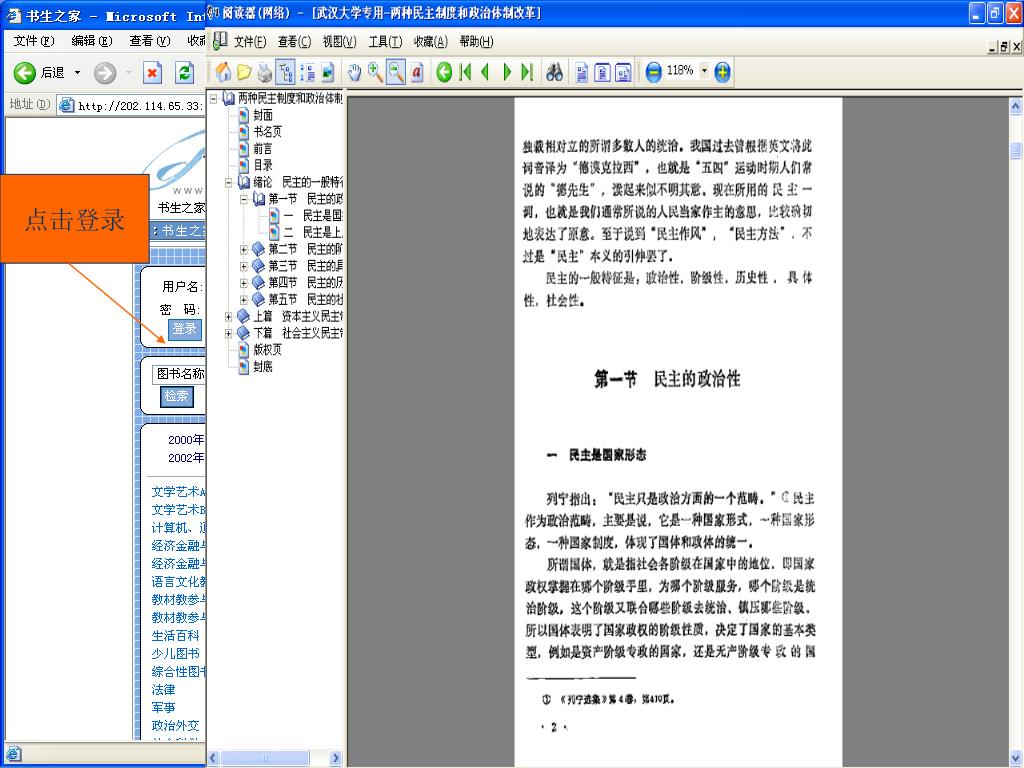Click the Refresh icon in Internet Explorer
This screenshot has height=768, width=1024.
tap(185, 72)
